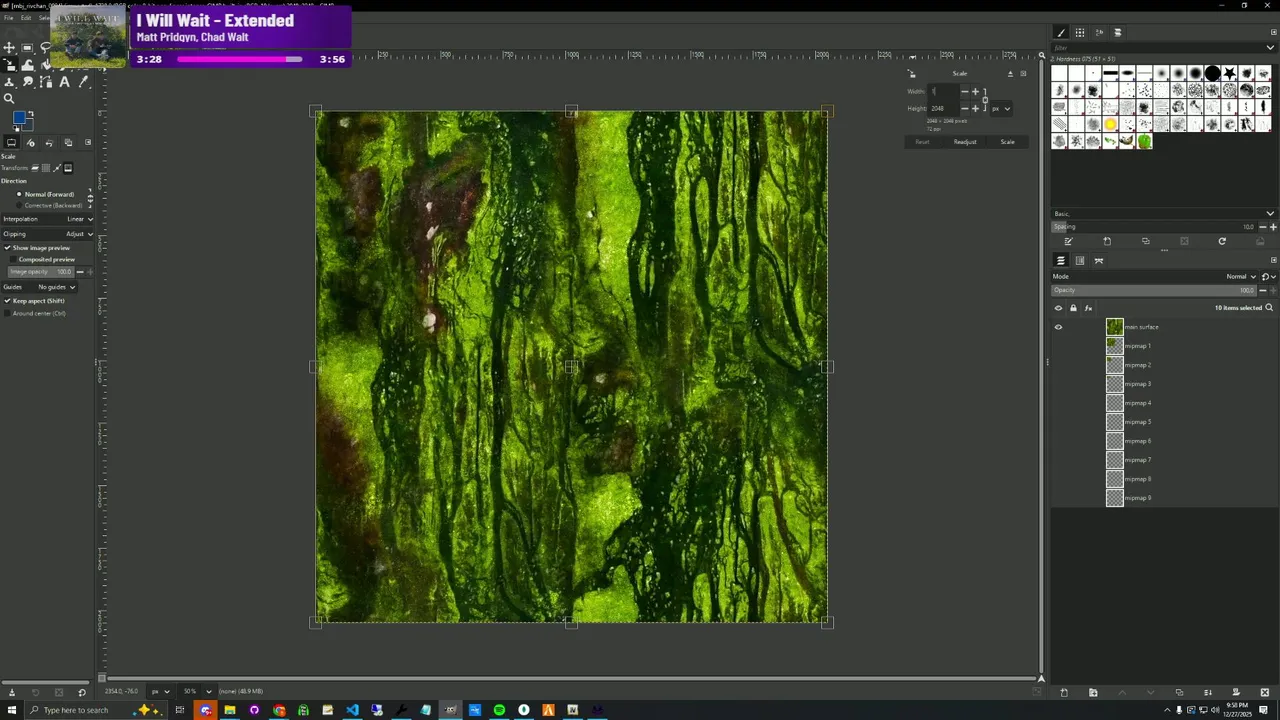Refresh the brushes list

[1222, 241]
